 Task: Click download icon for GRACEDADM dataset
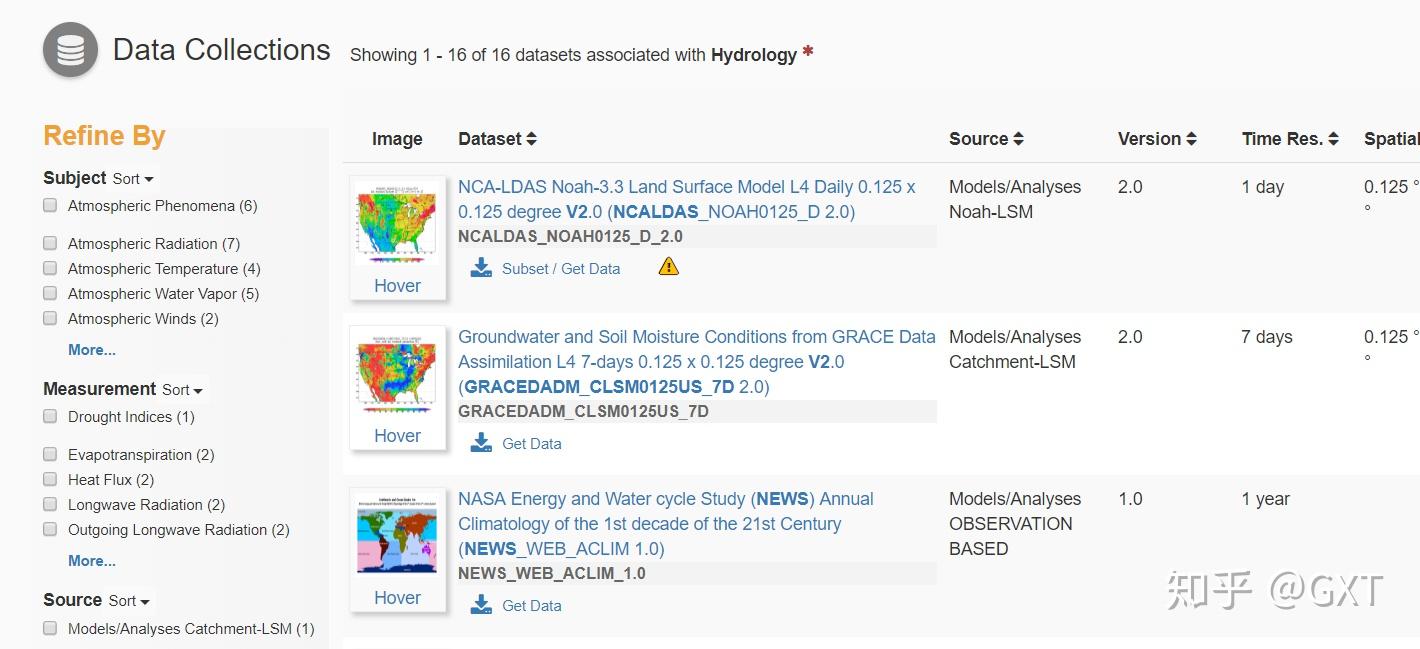pyautogui.click(x=481, y=443)
